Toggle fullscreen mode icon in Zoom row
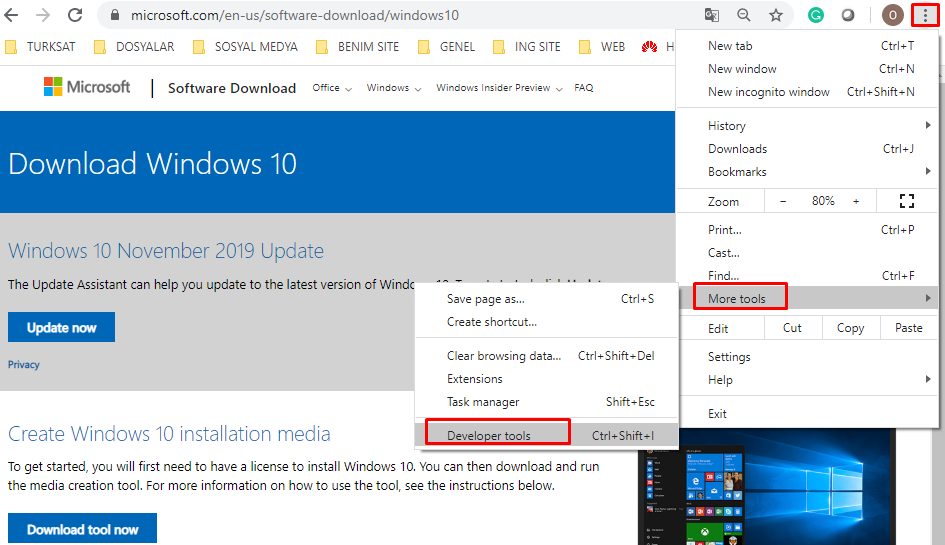The height and width of the screenshot is (545, 945). point(906,201)
